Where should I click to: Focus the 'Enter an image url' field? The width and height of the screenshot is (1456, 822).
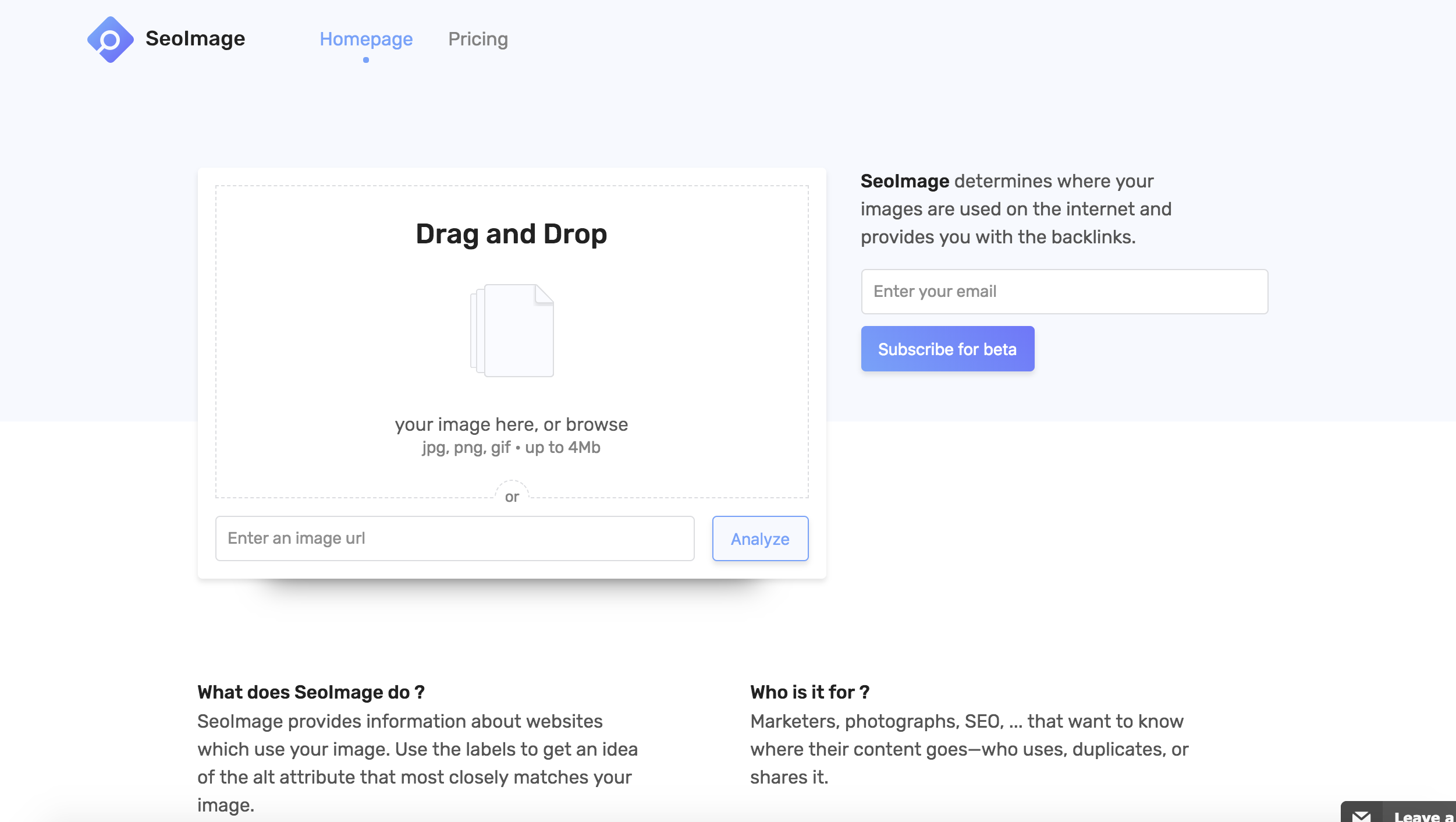[x=454, y=538]
